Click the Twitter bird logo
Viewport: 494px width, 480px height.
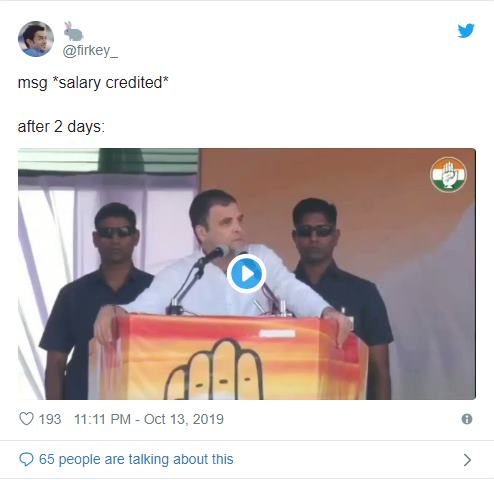(466, 31)
